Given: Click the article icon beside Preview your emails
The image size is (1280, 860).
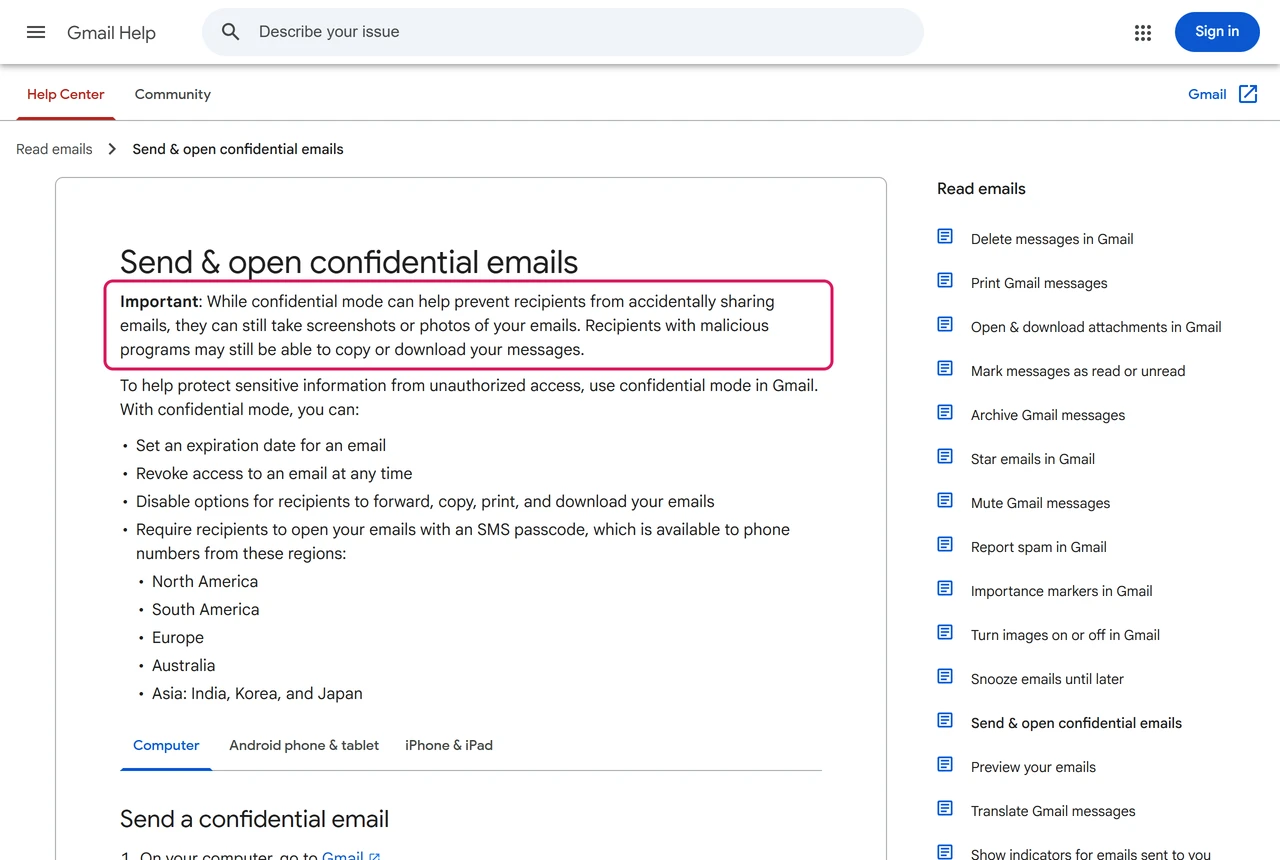Looking at the screenshot, I should point(945,764).
